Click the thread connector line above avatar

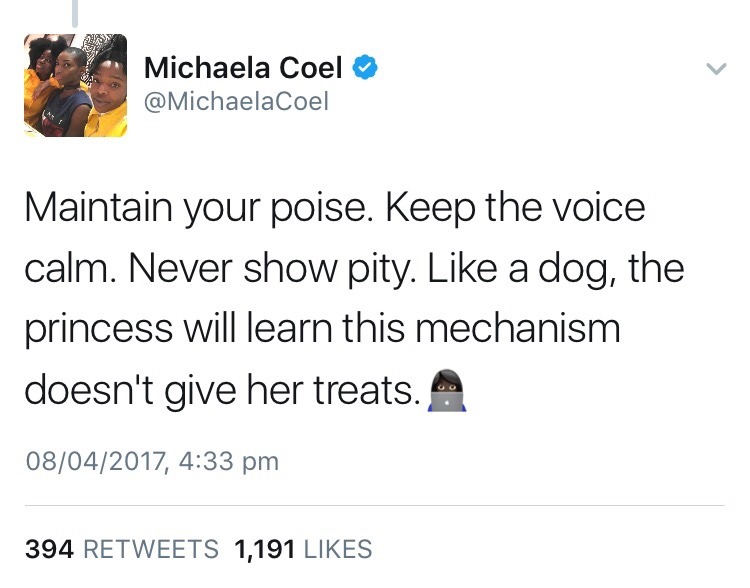pos(76,13)
